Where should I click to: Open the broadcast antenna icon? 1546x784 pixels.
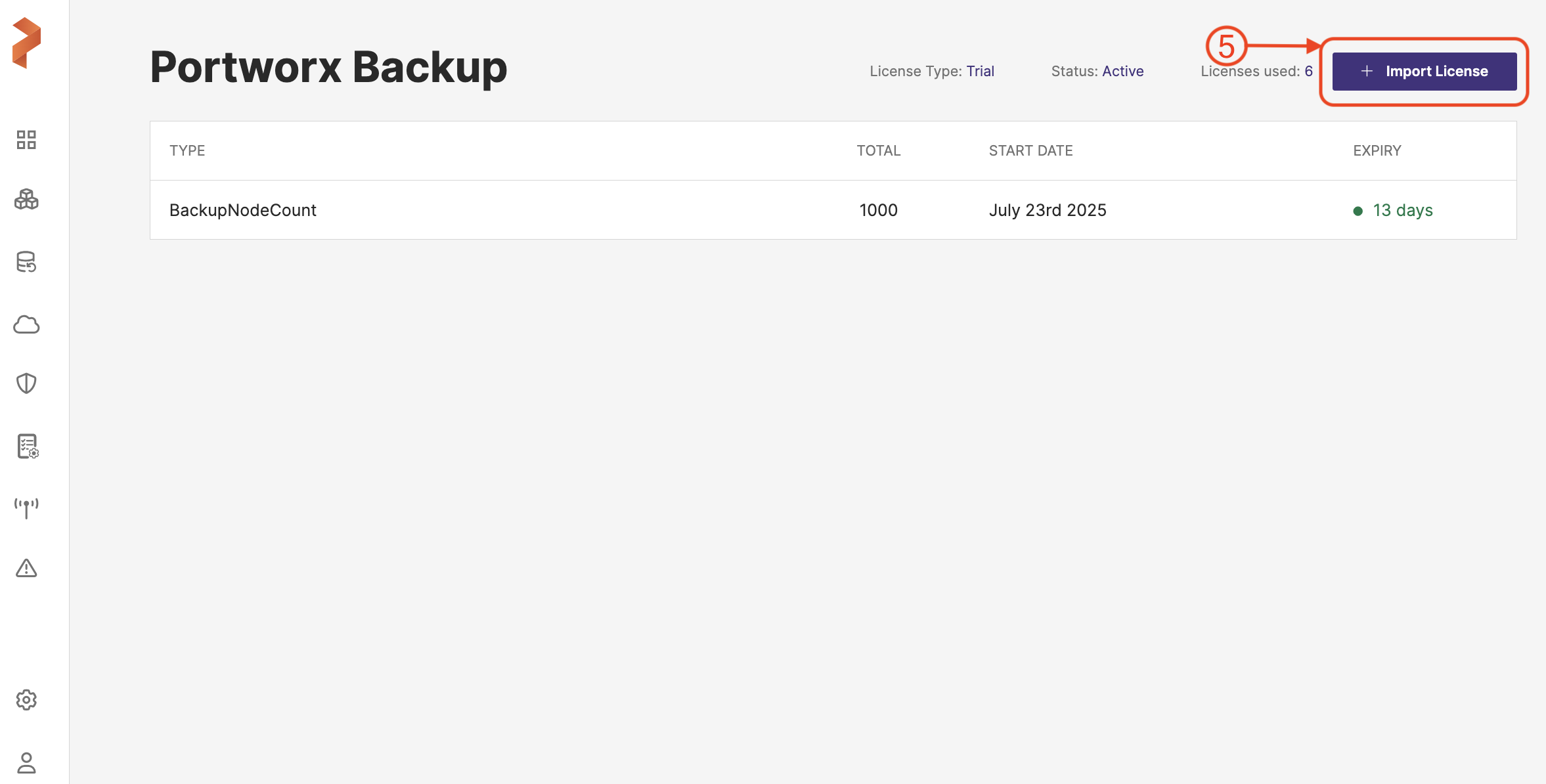click(x=26, y=508)
